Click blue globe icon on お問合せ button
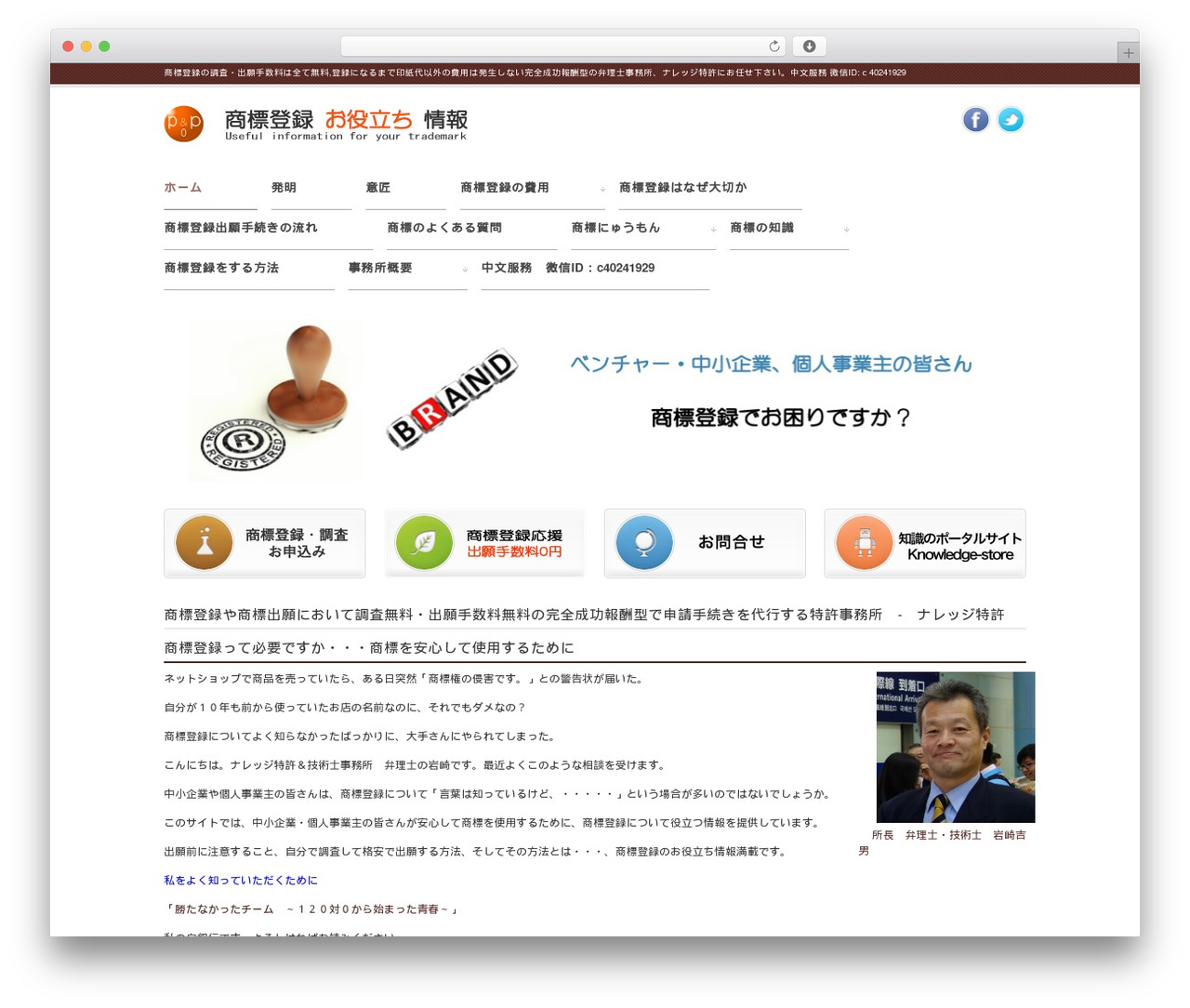Screen dimensions: 1190x1008 (644, 542)
